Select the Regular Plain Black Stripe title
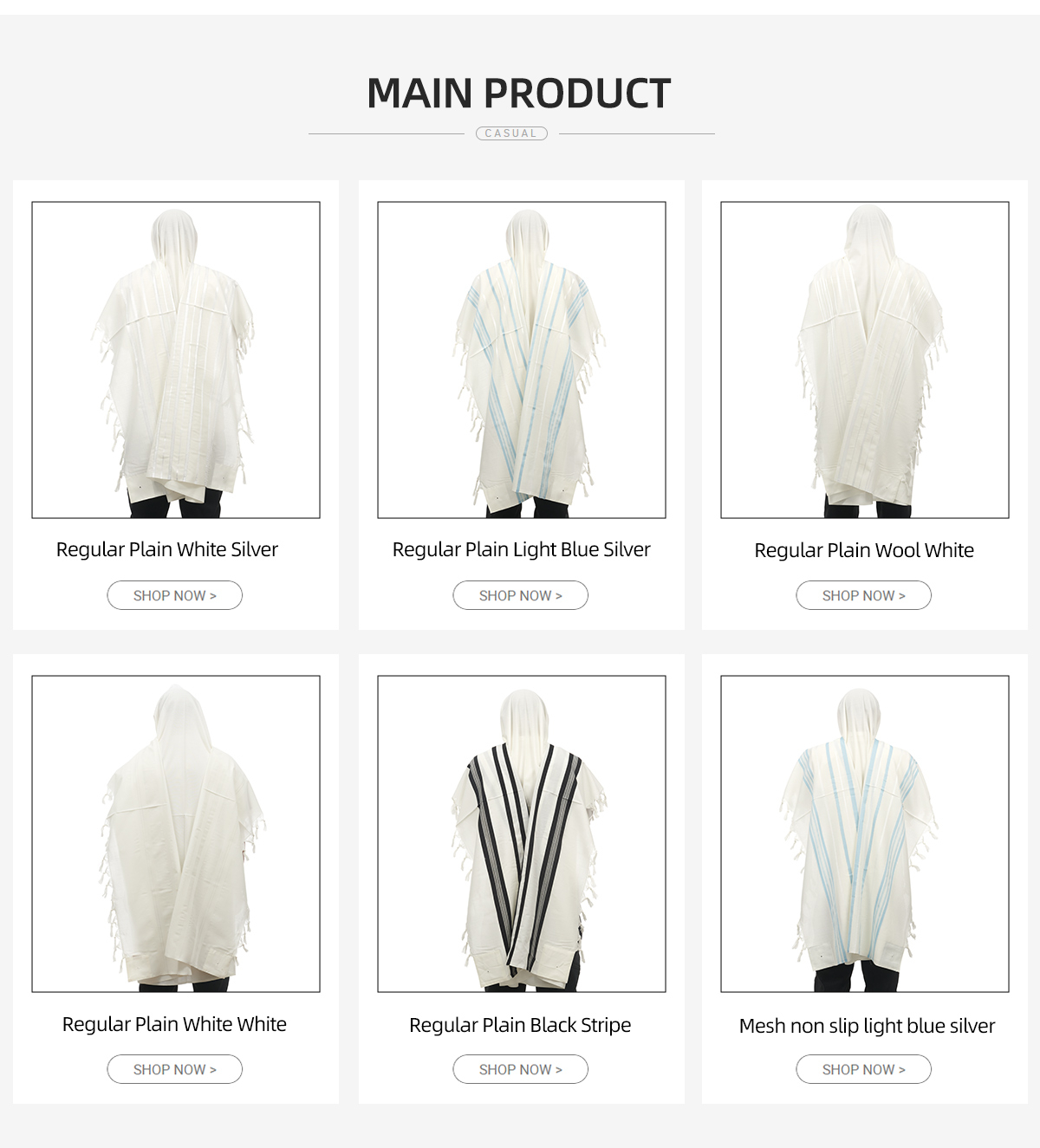The height and width of the screenshot is (1148, 1040). pos(520,1025)
